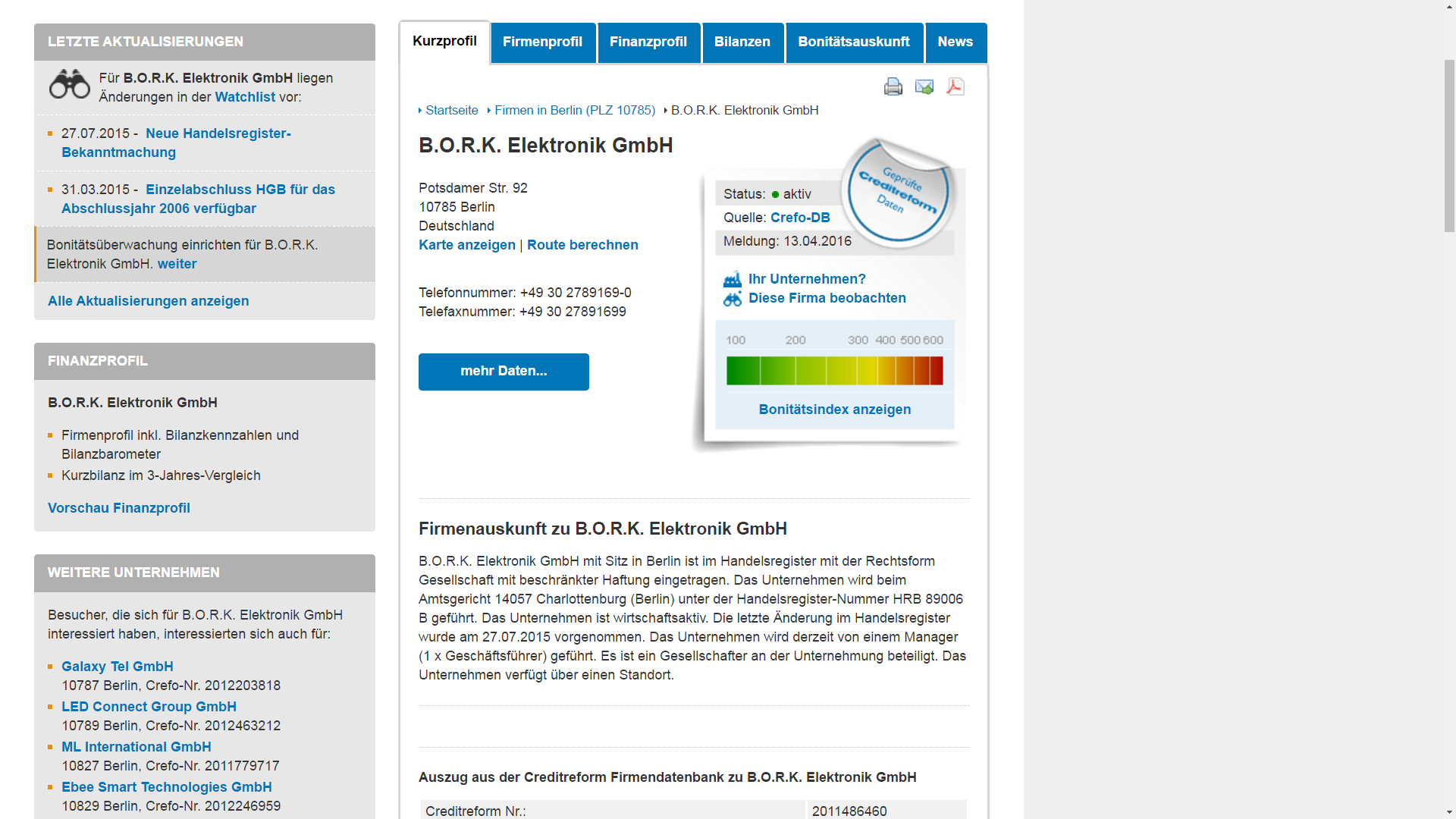This screenshot has height=819, width=1456.
Task: Open the Firmenprofil tab
Action: [543, 42]
